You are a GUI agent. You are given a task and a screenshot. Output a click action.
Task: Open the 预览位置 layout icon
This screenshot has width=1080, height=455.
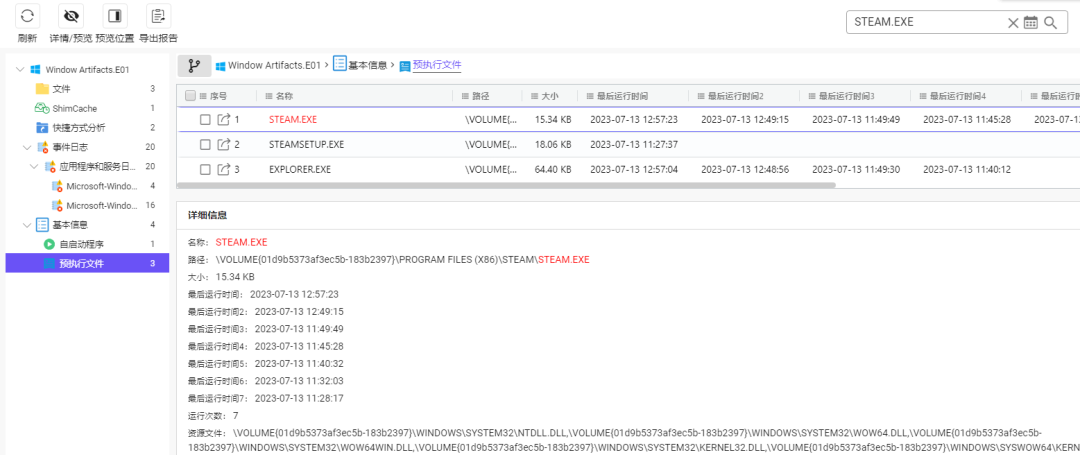(x=114, y=16)
